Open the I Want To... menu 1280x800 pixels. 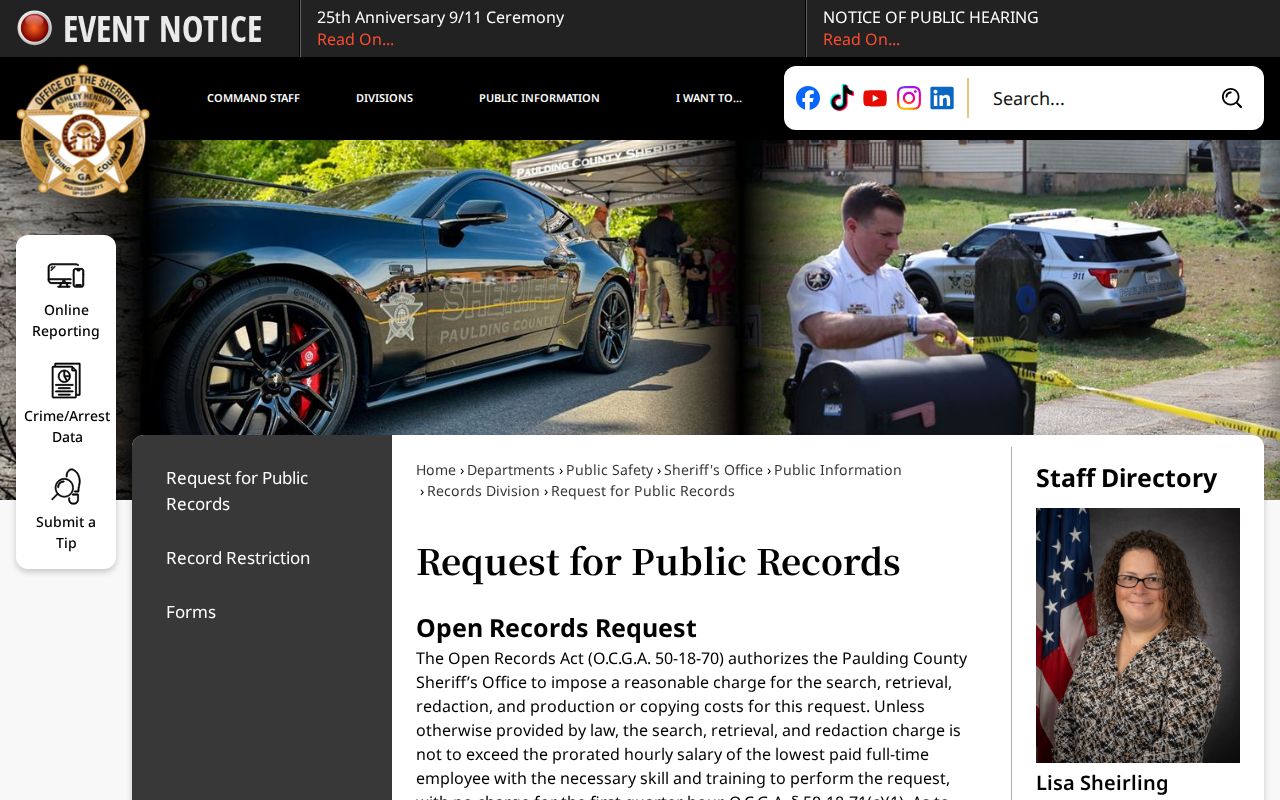point(708,98)
